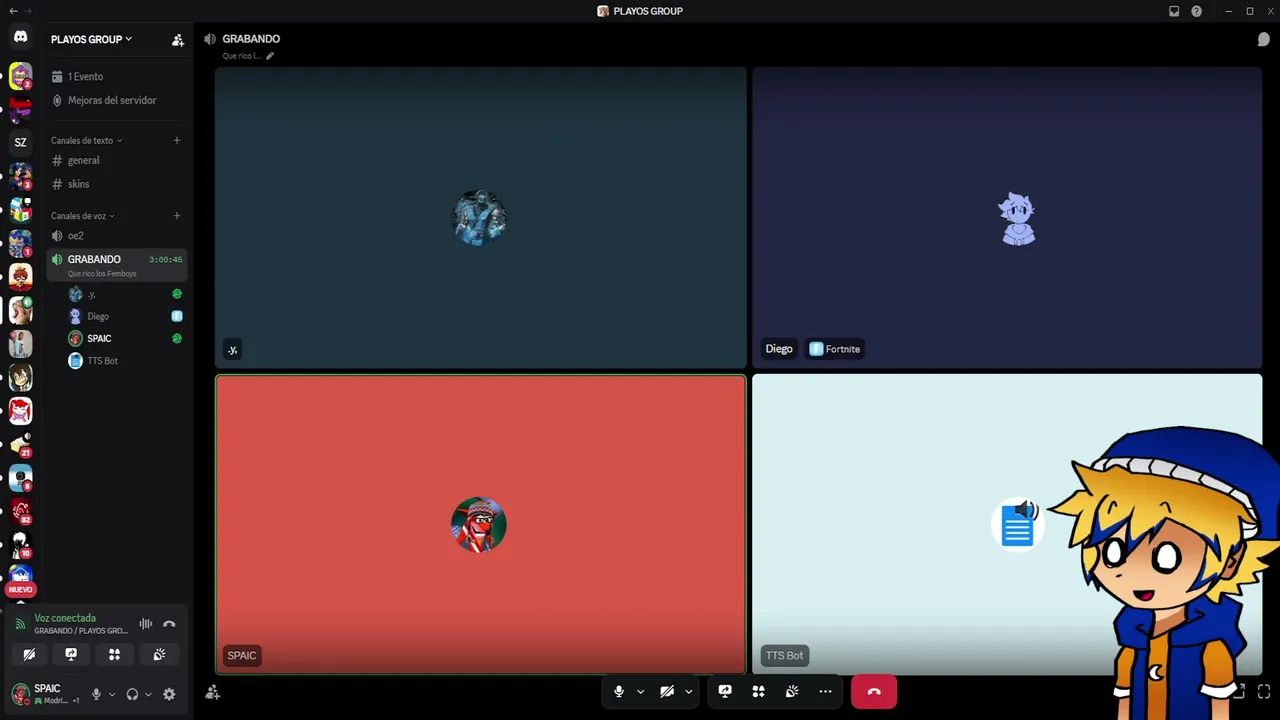Open user settings gear
Image resolution: width=1280 pixels, height=720 pixels.
[169, 694]
